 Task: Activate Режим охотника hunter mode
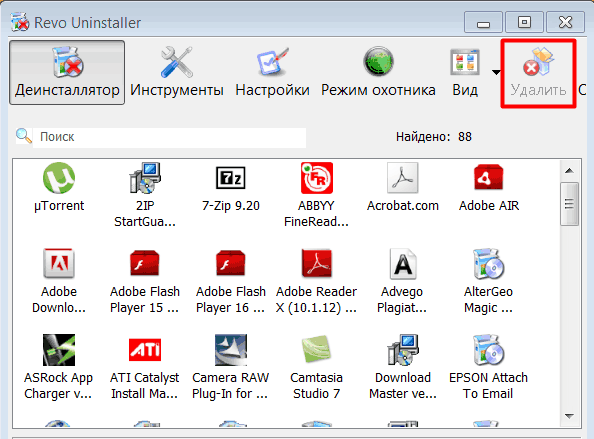(x=378, y=72)
